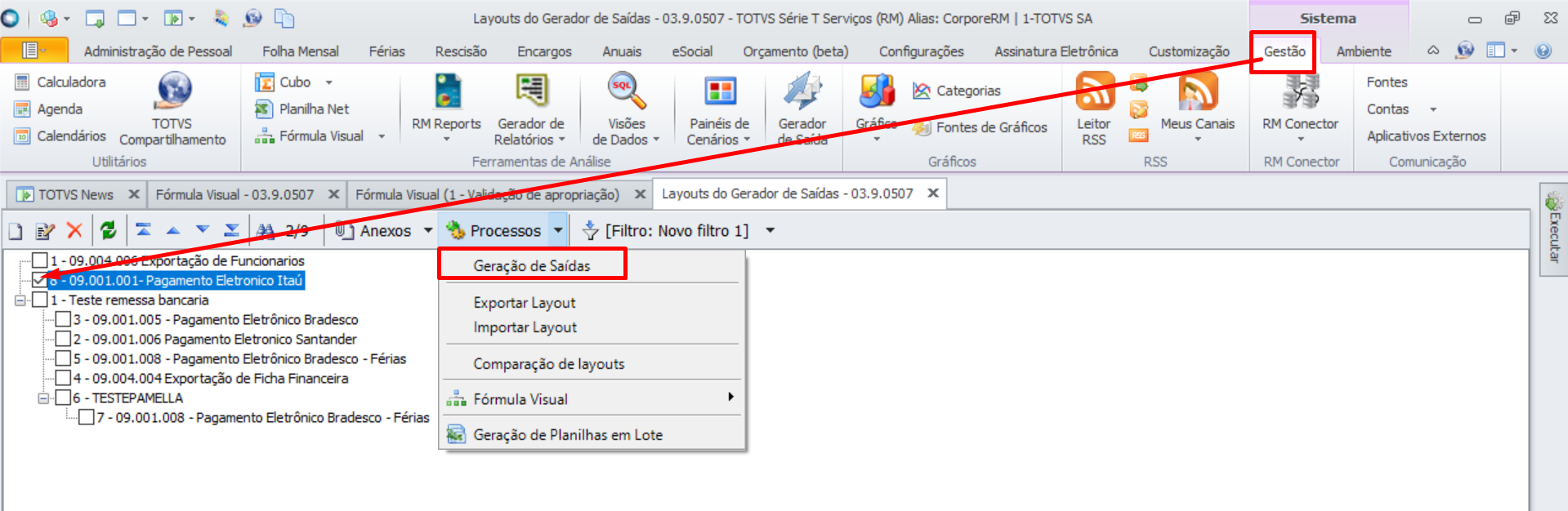This screenshot has height=511, width=1568.
Task: Close the Fórmula Visual - 03.9.0507 tab
Action: pyautogui.click(x=333, y=194)
